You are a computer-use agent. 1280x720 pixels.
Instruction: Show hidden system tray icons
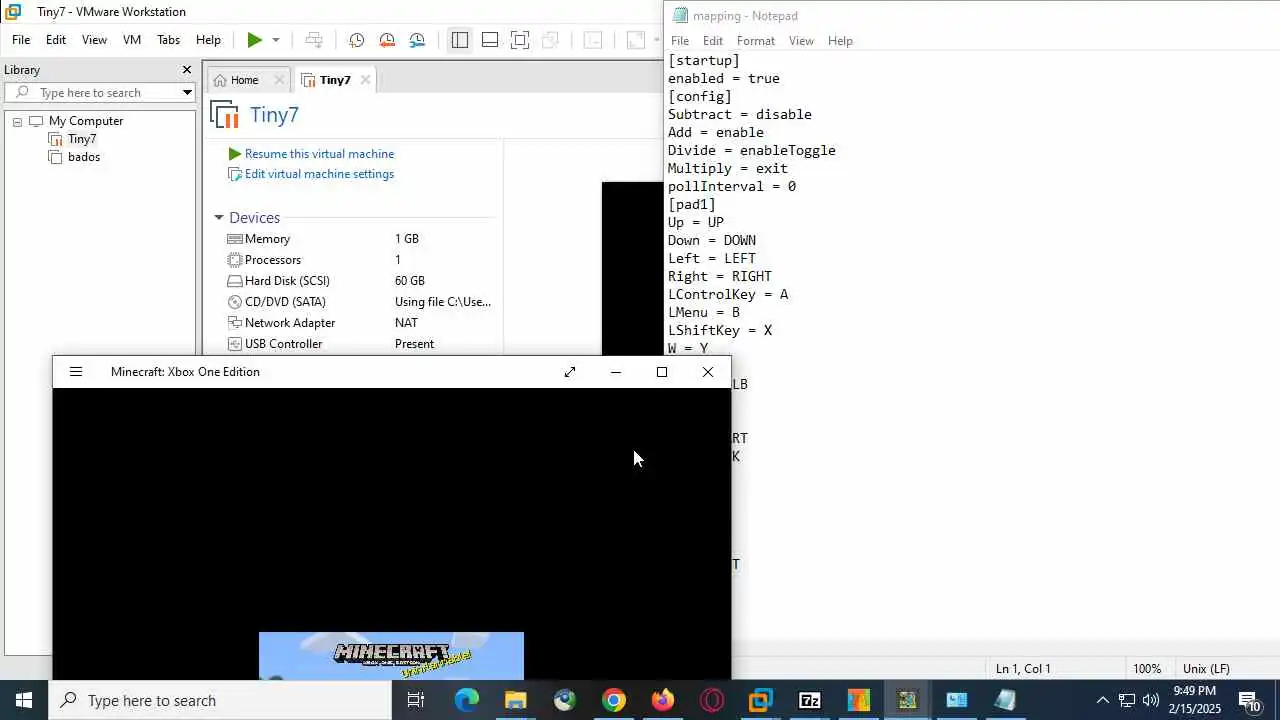point(1103,700)
